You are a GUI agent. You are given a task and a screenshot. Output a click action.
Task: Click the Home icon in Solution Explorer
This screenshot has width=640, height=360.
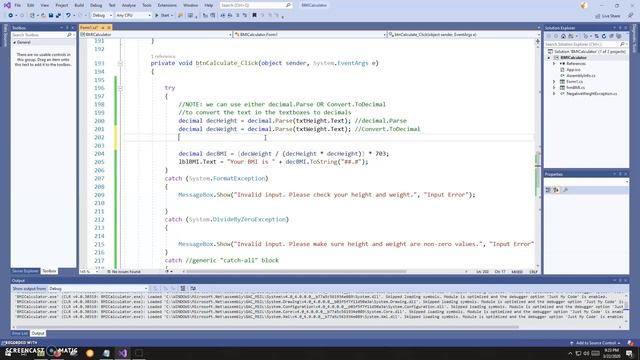[563, 36]
